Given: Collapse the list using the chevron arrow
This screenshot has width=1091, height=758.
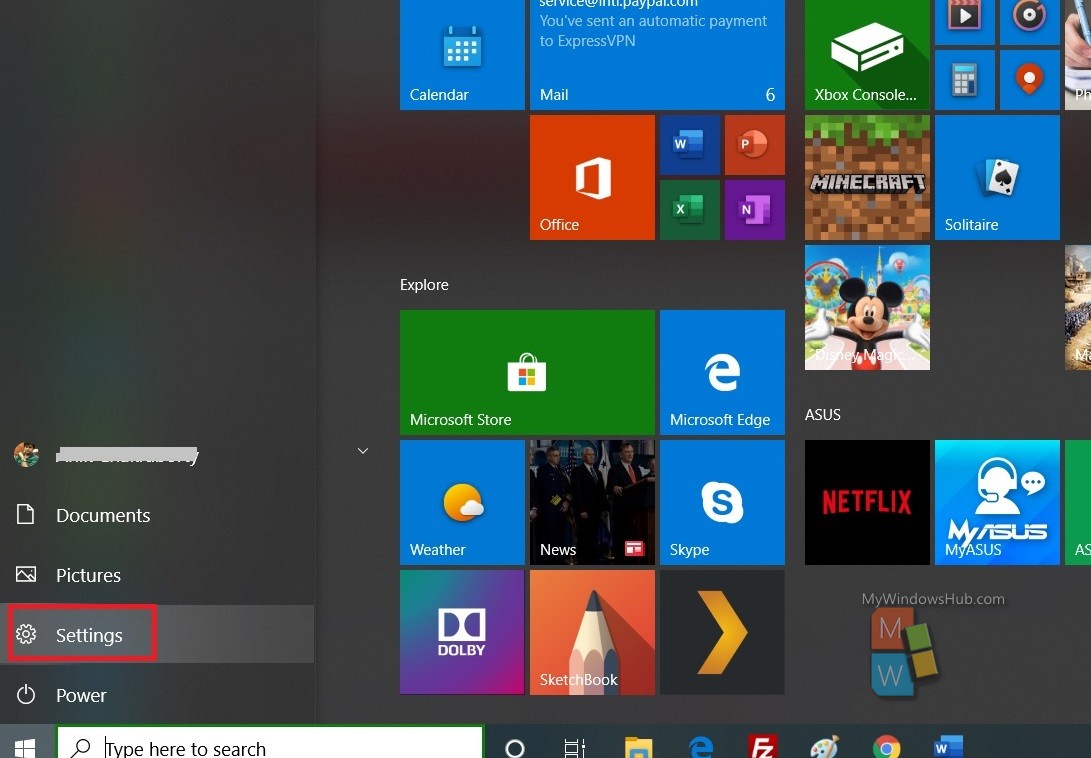Looking at the screenshot, I should pos(363,451).
